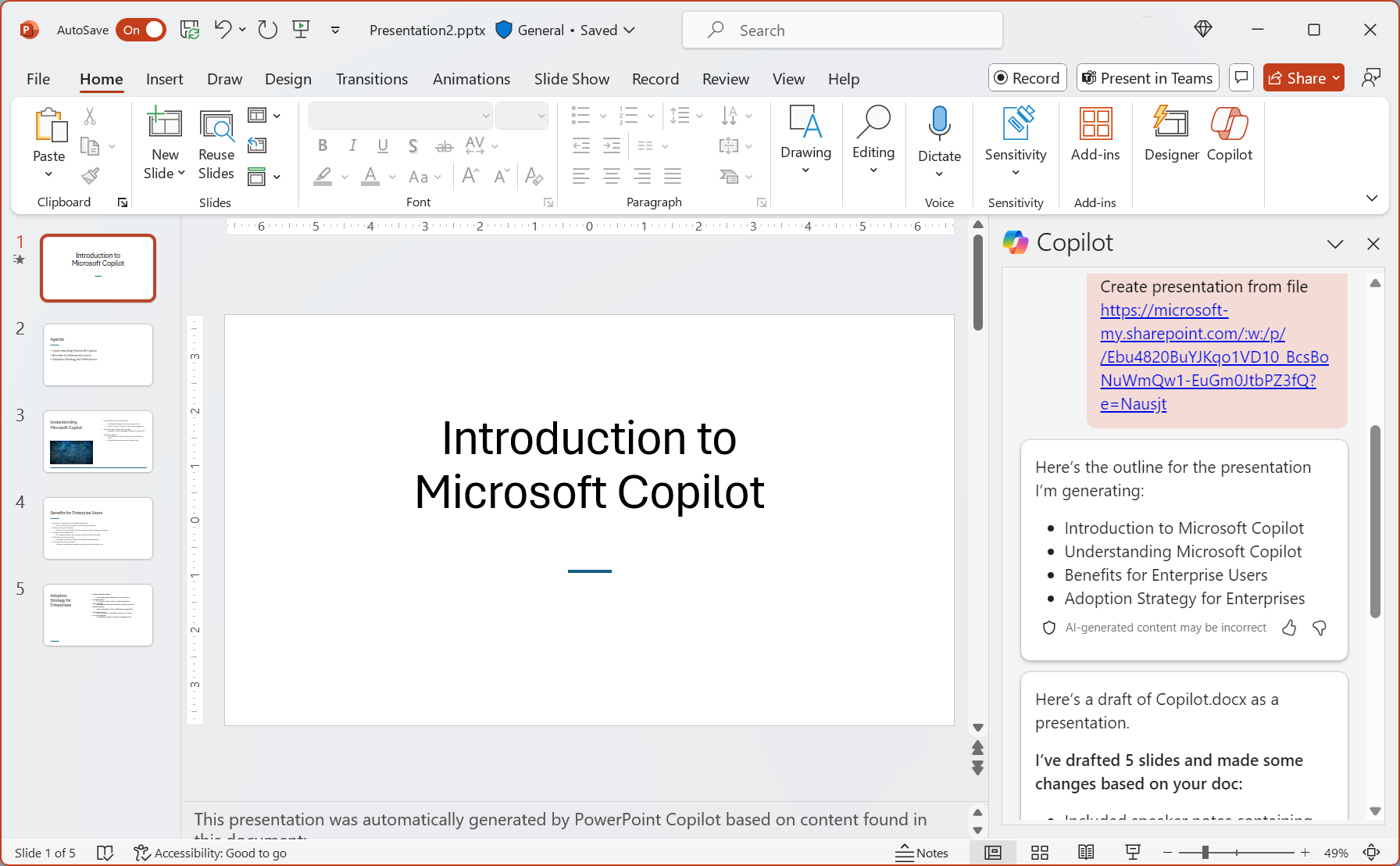
Task: Open the File menu
Action: [38, 79]
